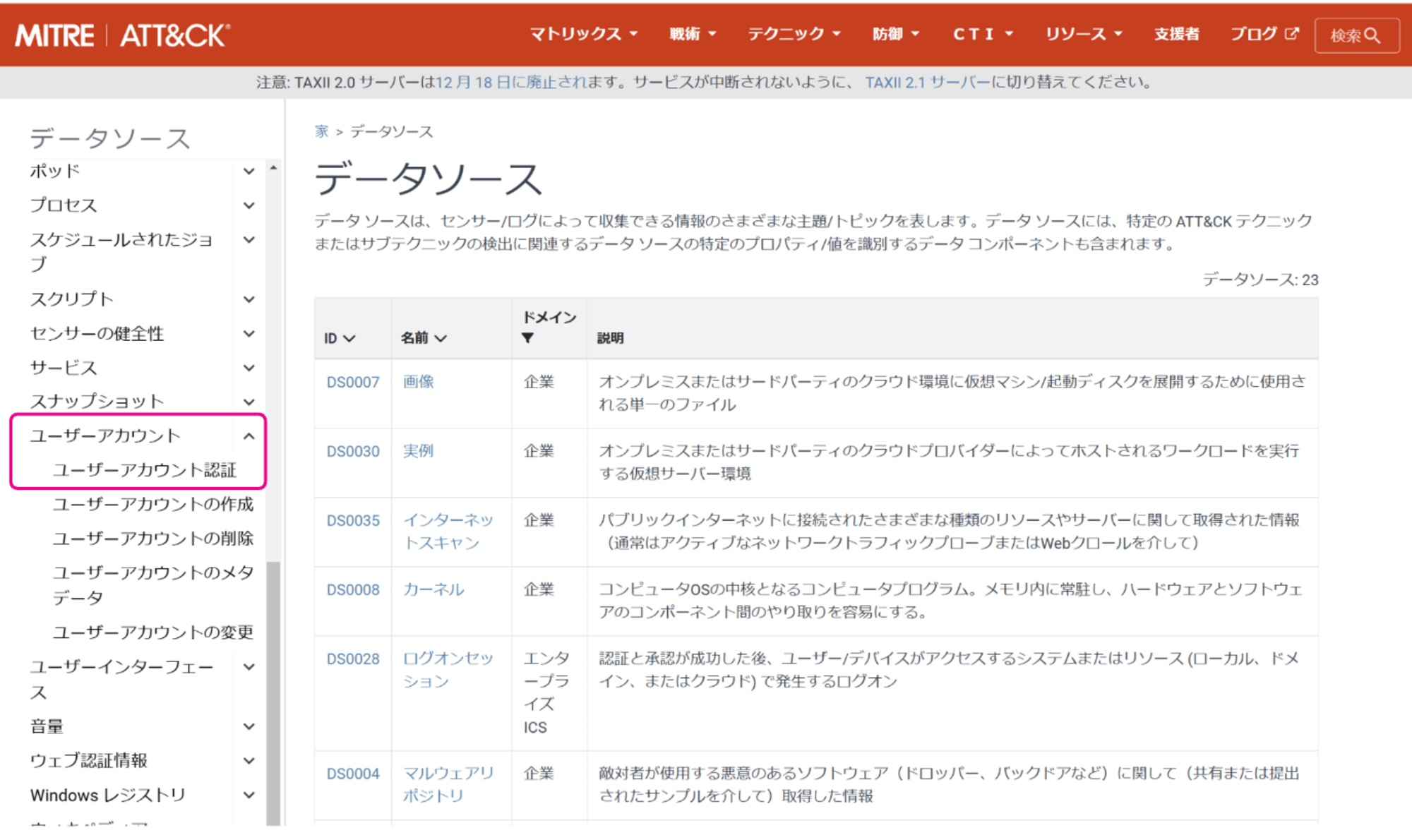
Task: Open the ブログ external link
Action: 1264,34
